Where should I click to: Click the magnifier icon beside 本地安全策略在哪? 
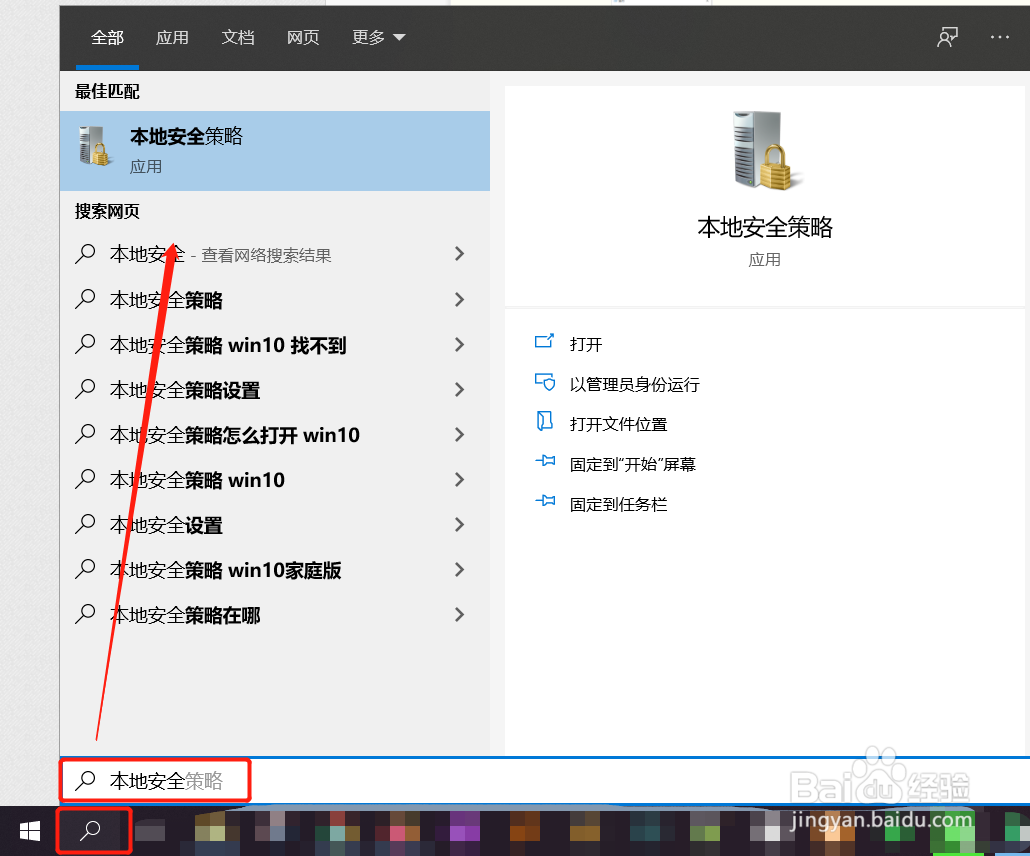[x=85, y=615]
